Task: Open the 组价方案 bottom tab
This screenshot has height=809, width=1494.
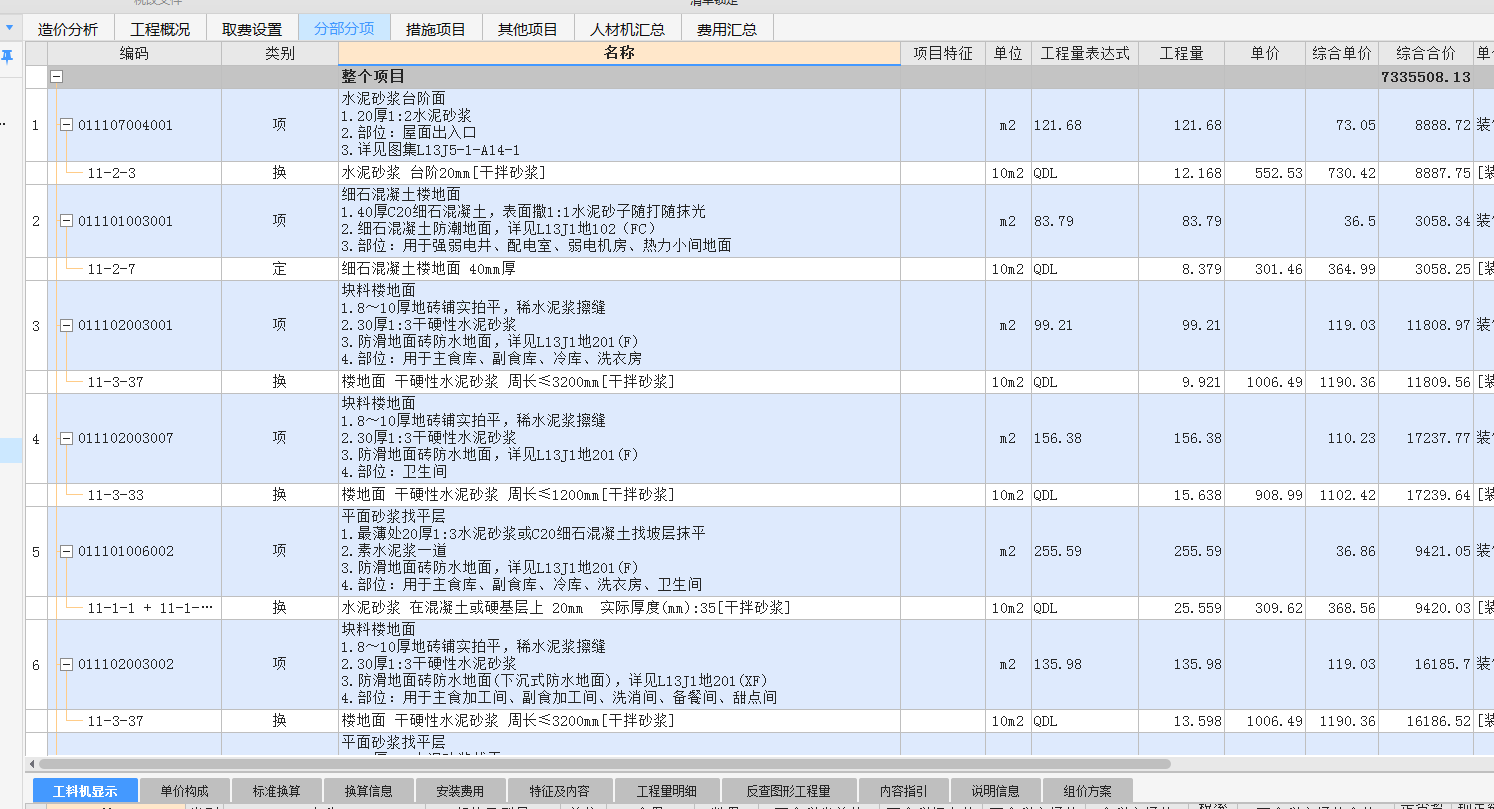Action: 1087,791
